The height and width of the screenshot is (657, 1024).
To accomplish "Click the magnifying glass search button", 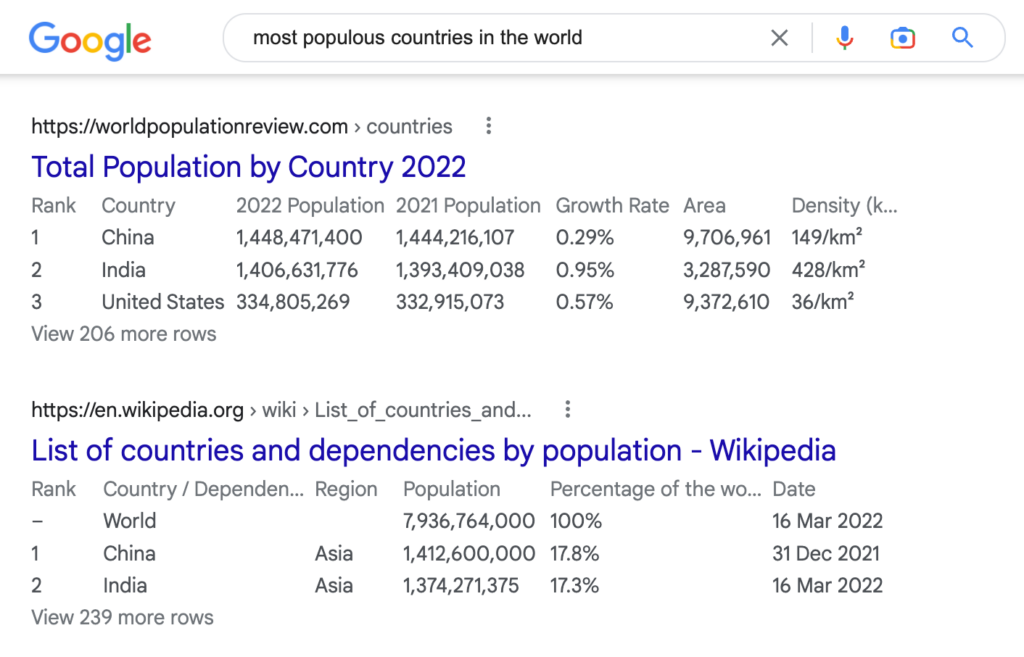I will [962, 38].
